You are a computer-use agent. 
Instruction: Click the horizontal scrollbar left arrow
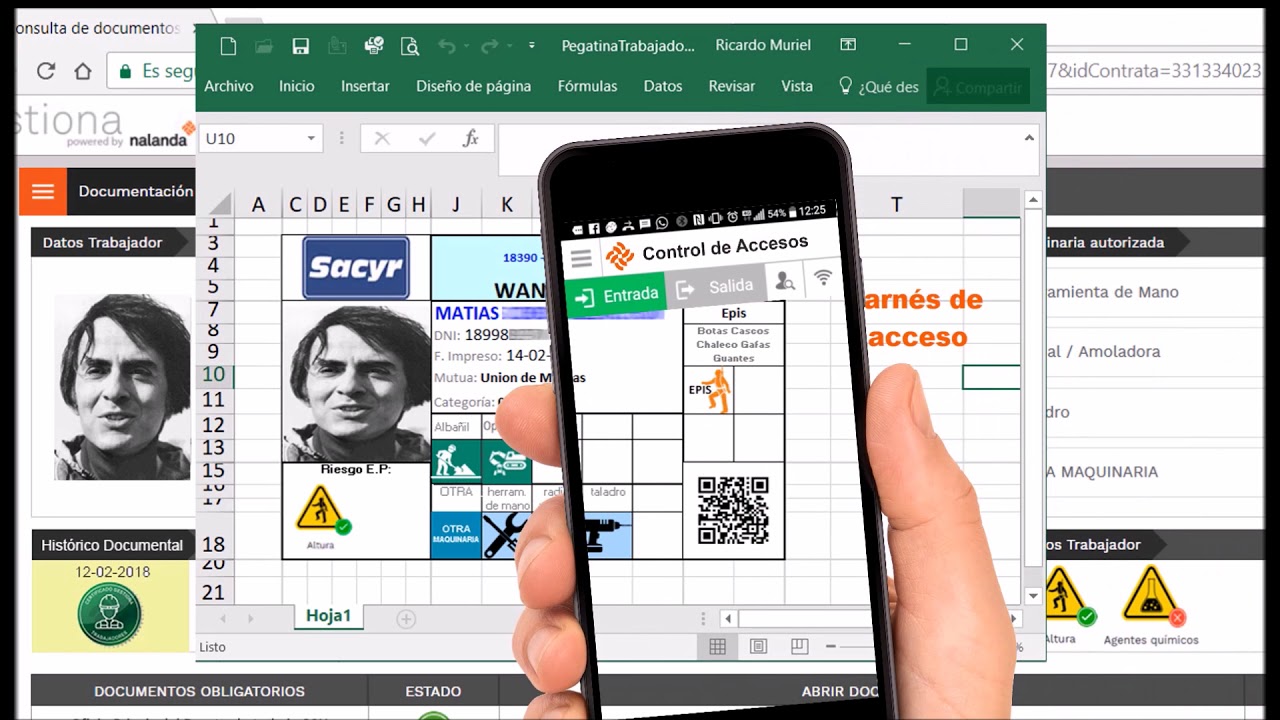click(728, 619)
